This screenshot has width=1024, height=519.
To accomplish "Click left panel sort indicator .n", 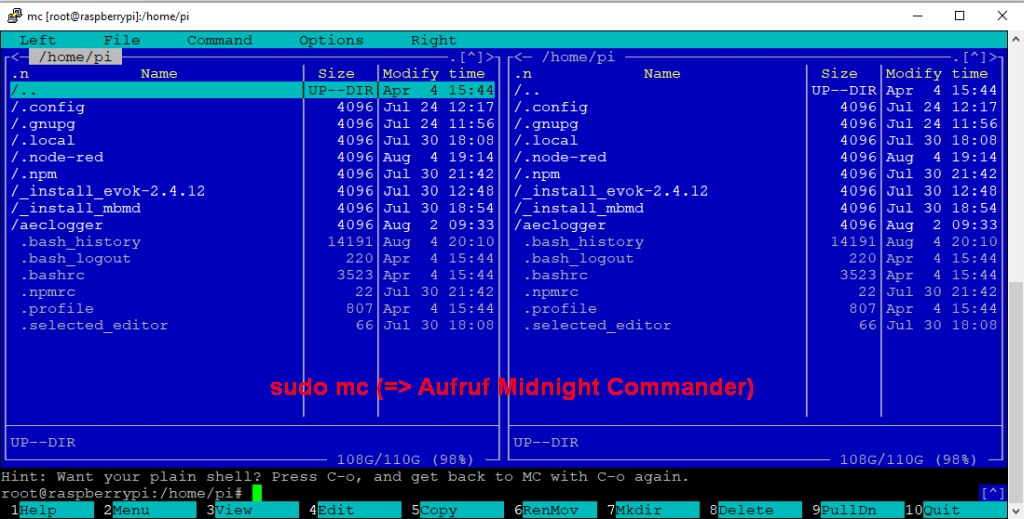I will (20, 74).
